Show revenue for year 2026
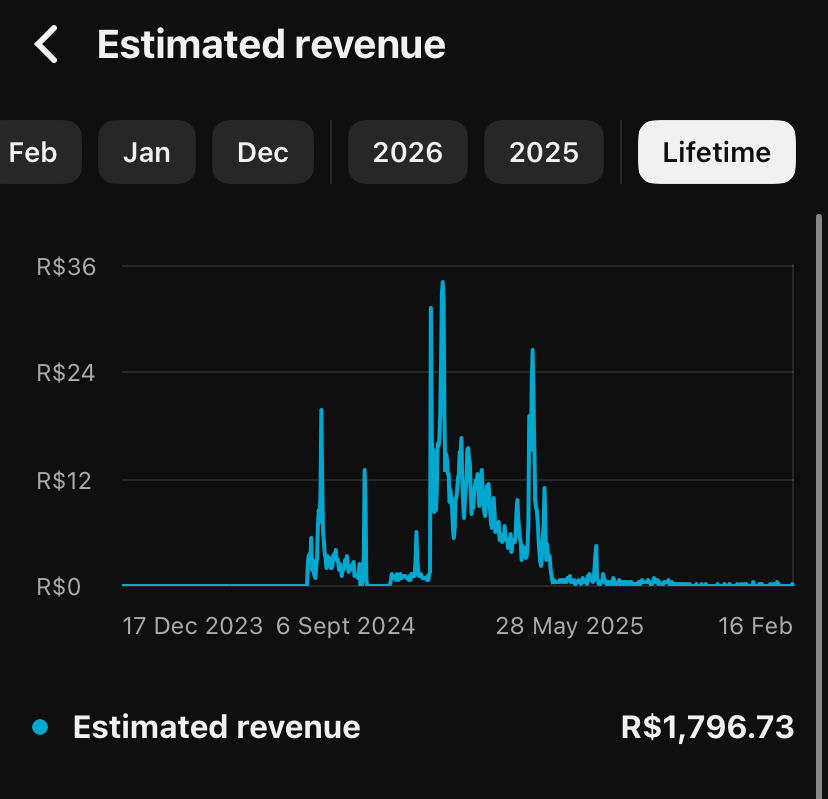 (407, 153)
